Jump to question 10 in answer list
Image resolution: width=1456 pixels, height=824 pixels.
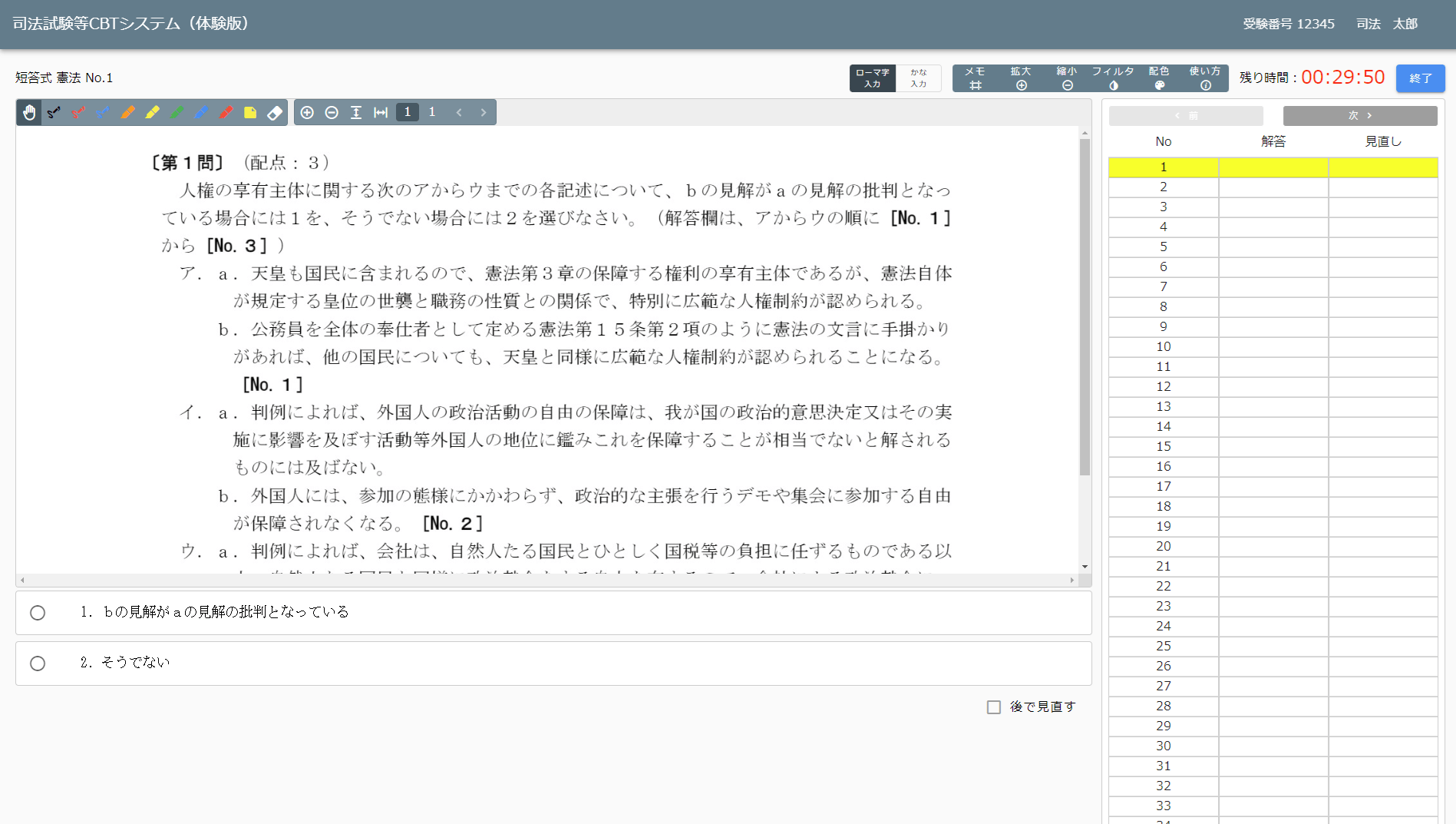[x=1164, y=347]
